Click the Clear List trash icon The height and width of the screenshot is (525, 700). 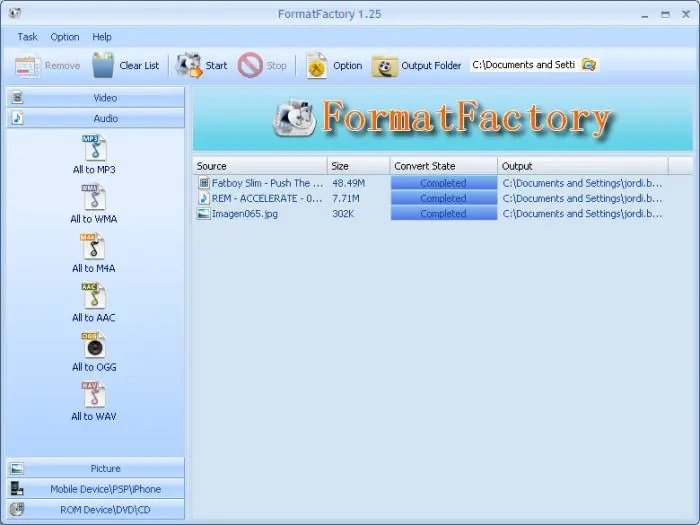103,65
